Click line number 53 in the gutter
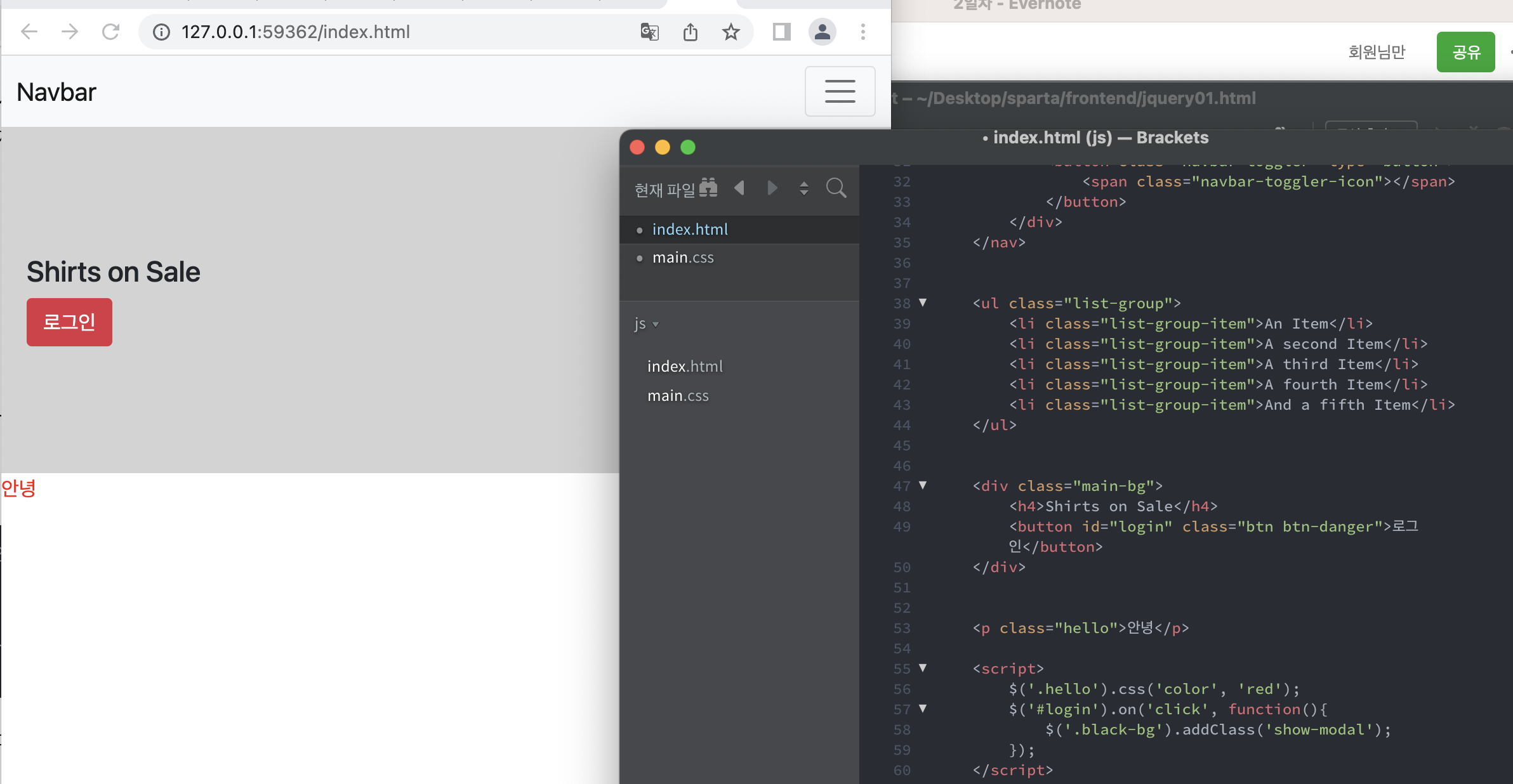The width and height of the screenshot is (1513, 784). 902,628
